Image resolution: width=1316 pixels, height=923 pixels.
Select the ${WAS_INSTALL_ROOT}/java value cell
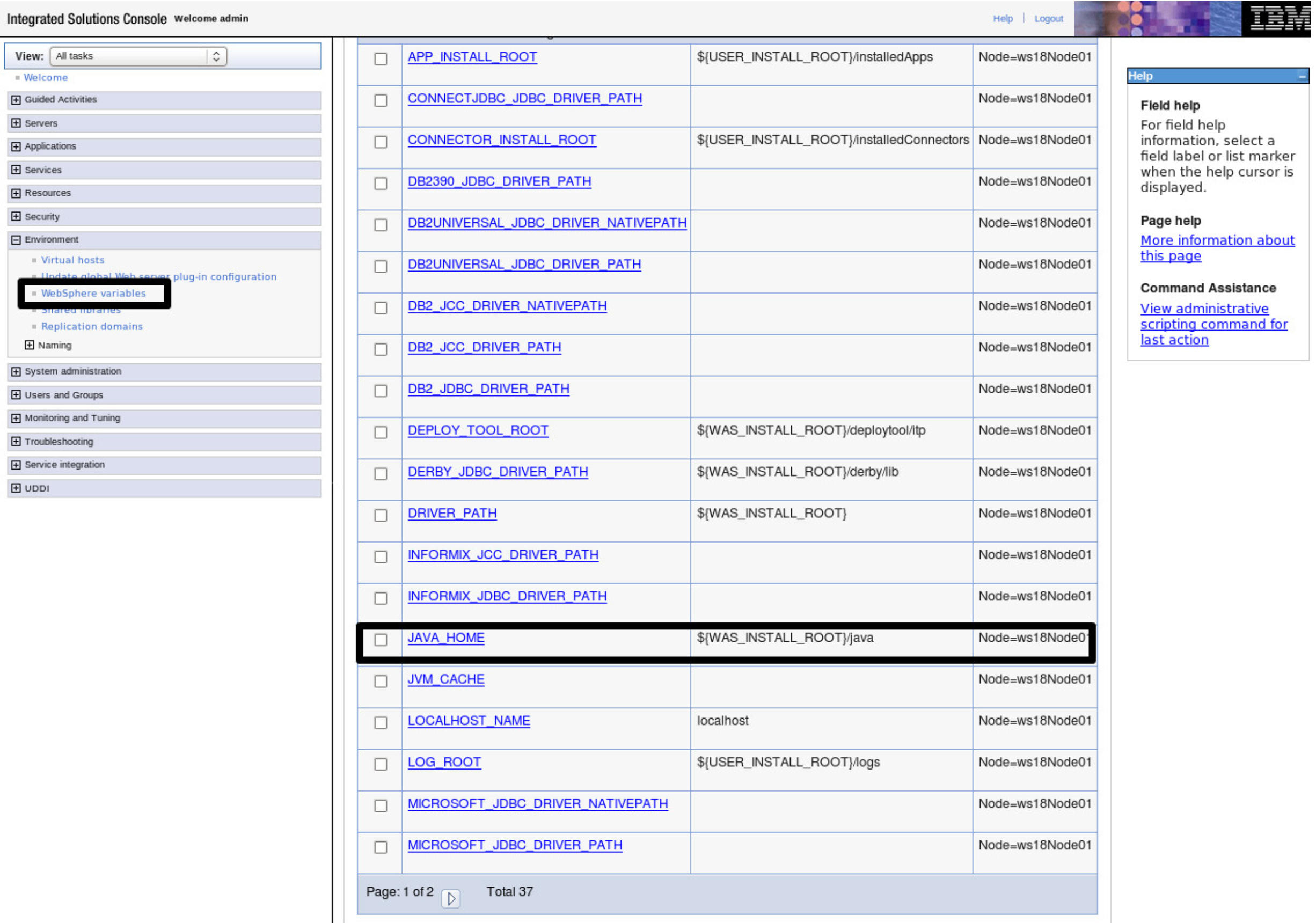coord(832,644)
